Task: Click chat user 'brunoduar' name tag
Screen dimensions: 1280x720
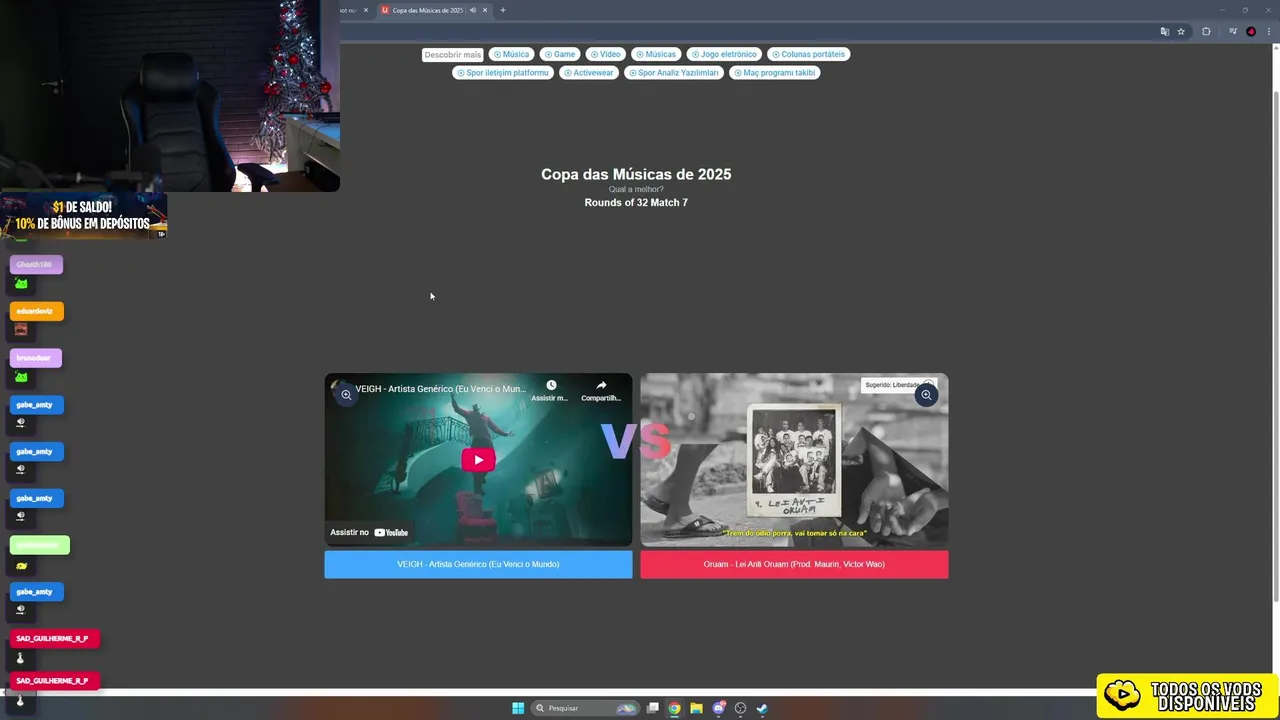Action: click(x=35, y=358)
